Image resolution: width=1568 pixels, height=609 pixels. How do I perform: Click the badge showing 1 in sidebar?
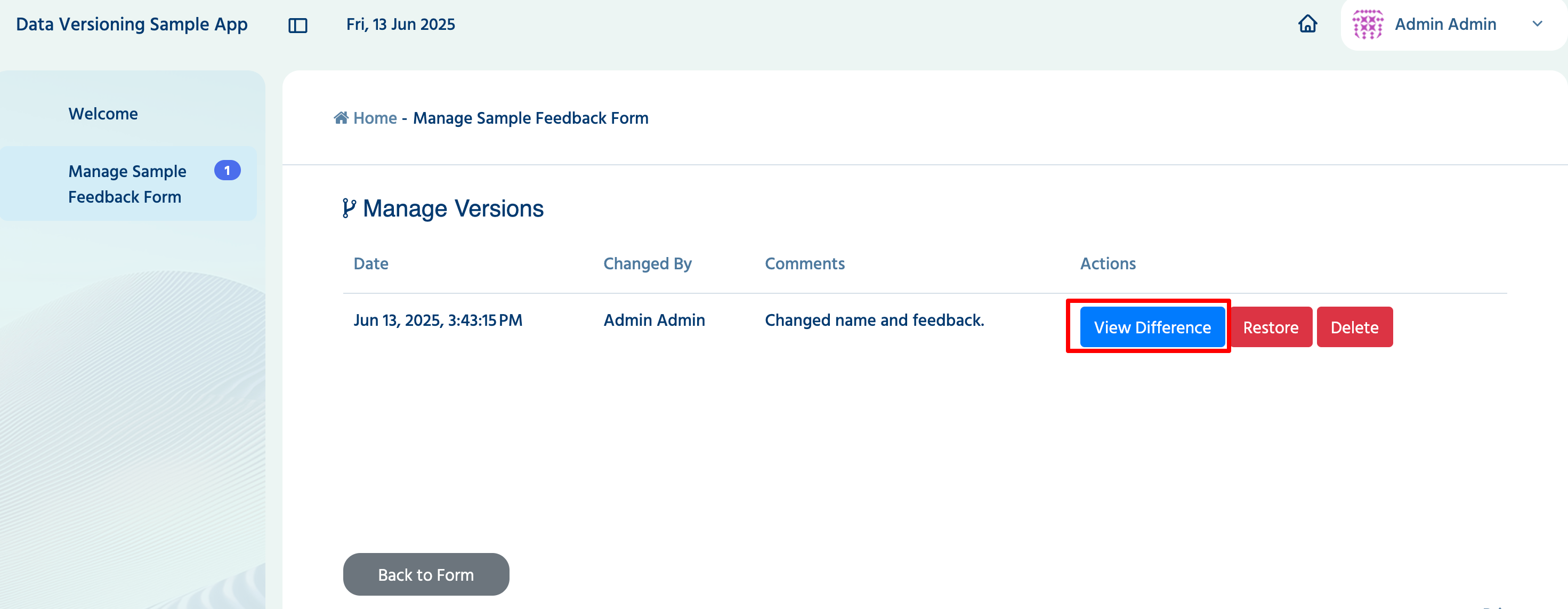[x=227, y=171]
